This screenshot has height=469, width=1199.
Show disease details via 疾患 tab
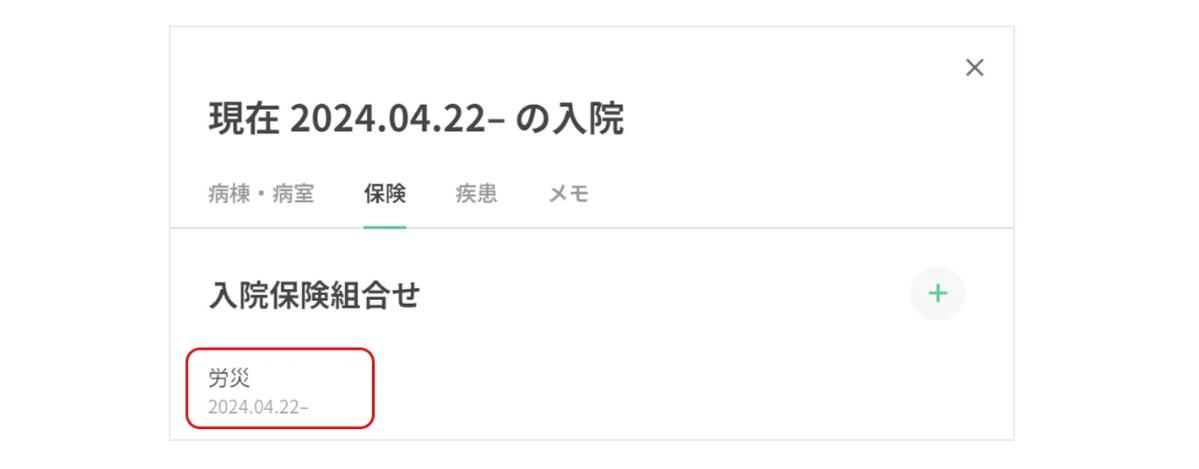pyautogui.click(x=476, y=194)
